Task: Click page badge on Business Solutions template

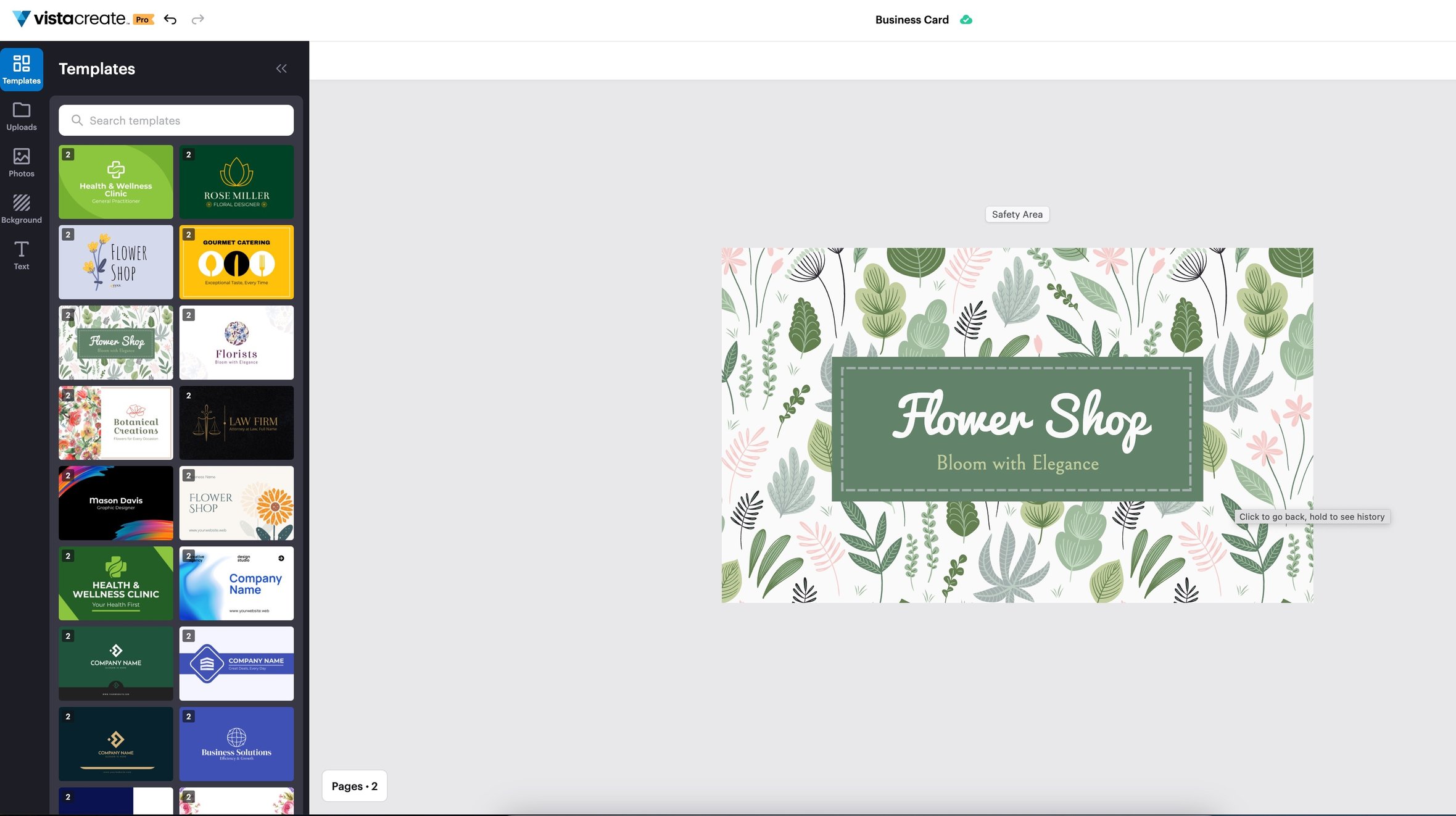Action: click(189, 716)
